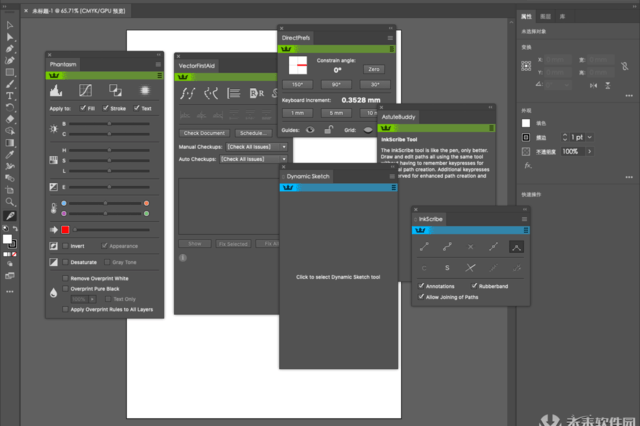This screenshot has height=426, width=640.
Task: Adjust stroke weight stepper arrows
Action: [x=565, y=137]
